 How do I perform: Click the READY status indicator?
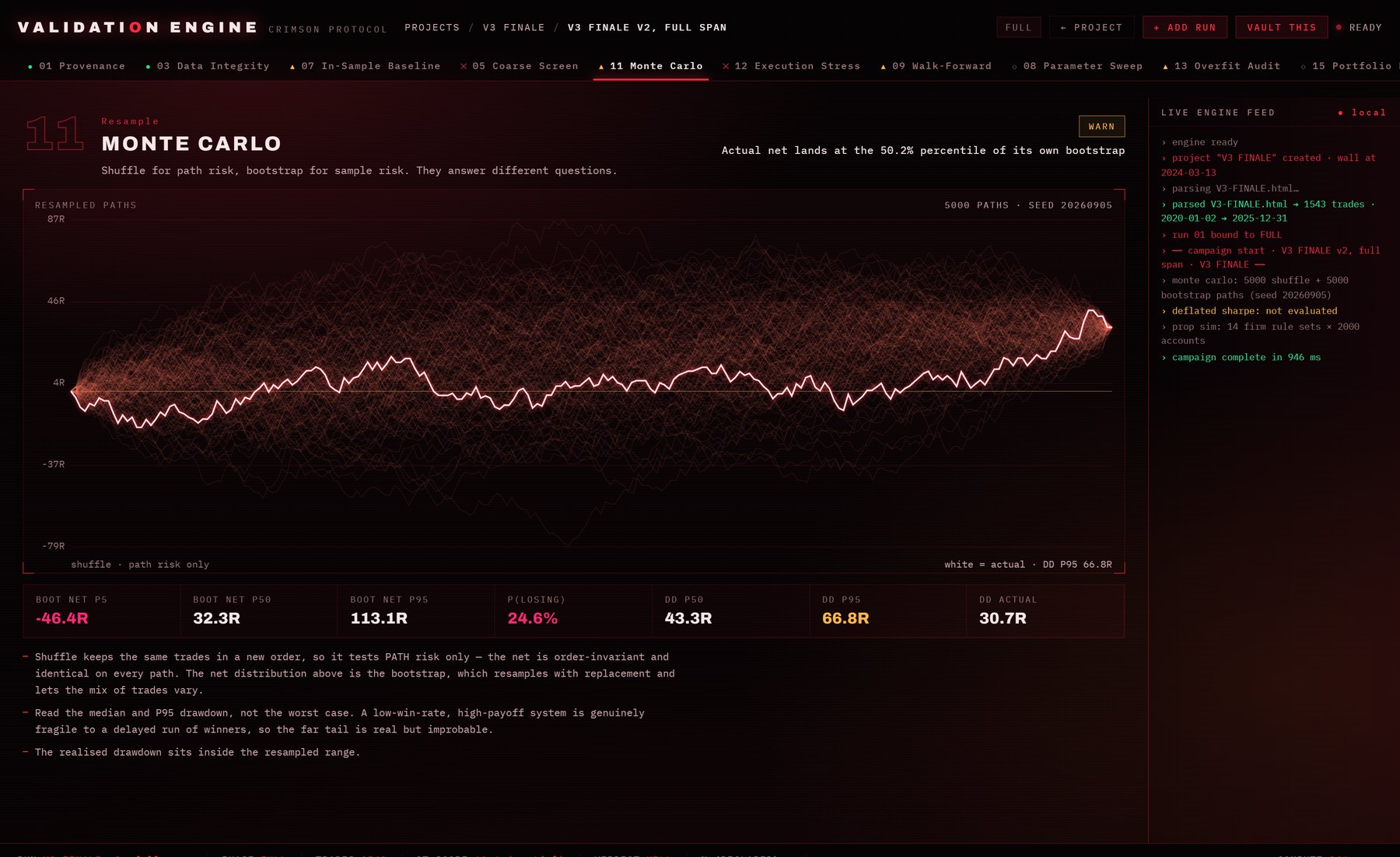1359,27
